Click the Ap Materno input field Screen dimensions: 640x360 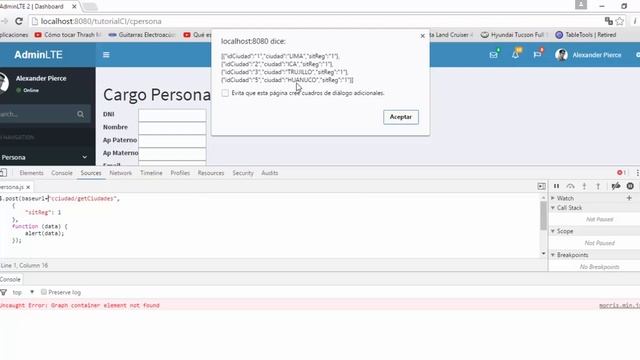[172, 154]
